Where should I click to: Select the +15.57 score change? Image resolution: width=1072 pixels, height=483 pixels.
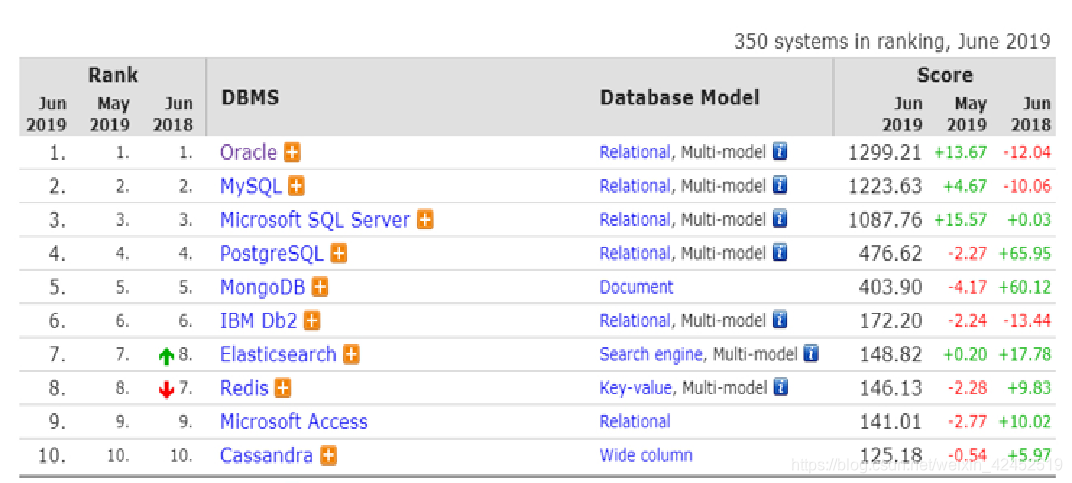(961, 220)
